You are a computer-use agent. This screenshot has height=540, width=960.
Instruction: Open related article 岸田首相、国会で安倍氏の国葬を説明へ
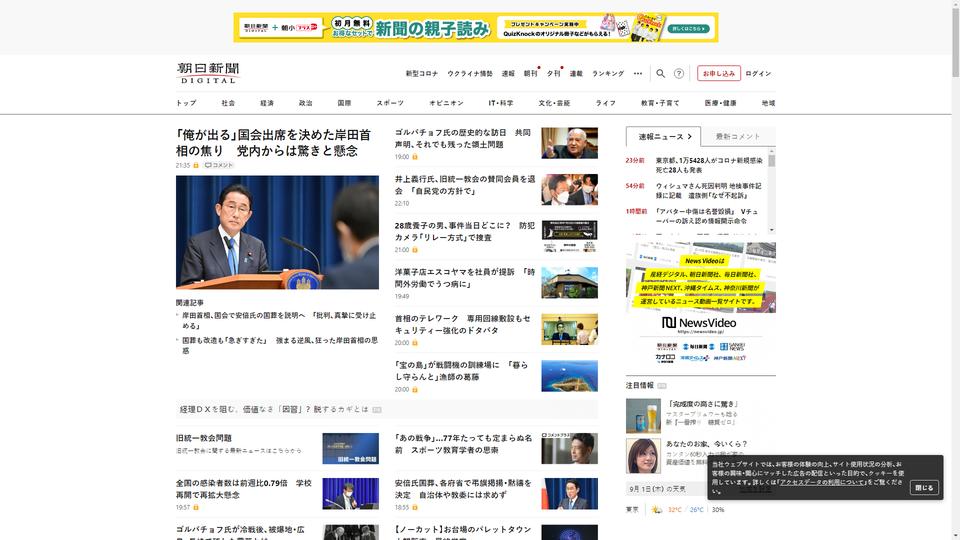279,320
